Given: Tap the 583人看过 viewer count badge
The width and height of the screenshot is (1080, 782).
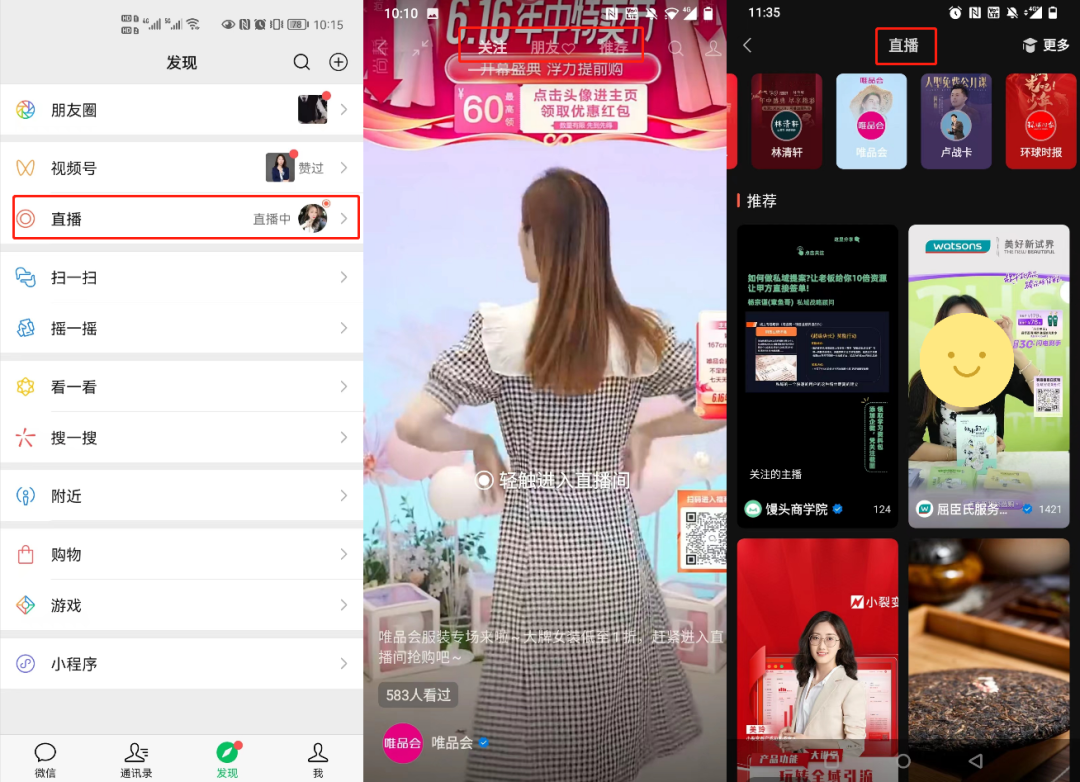Looking at the screenshot, I should [x=417, y=694].
